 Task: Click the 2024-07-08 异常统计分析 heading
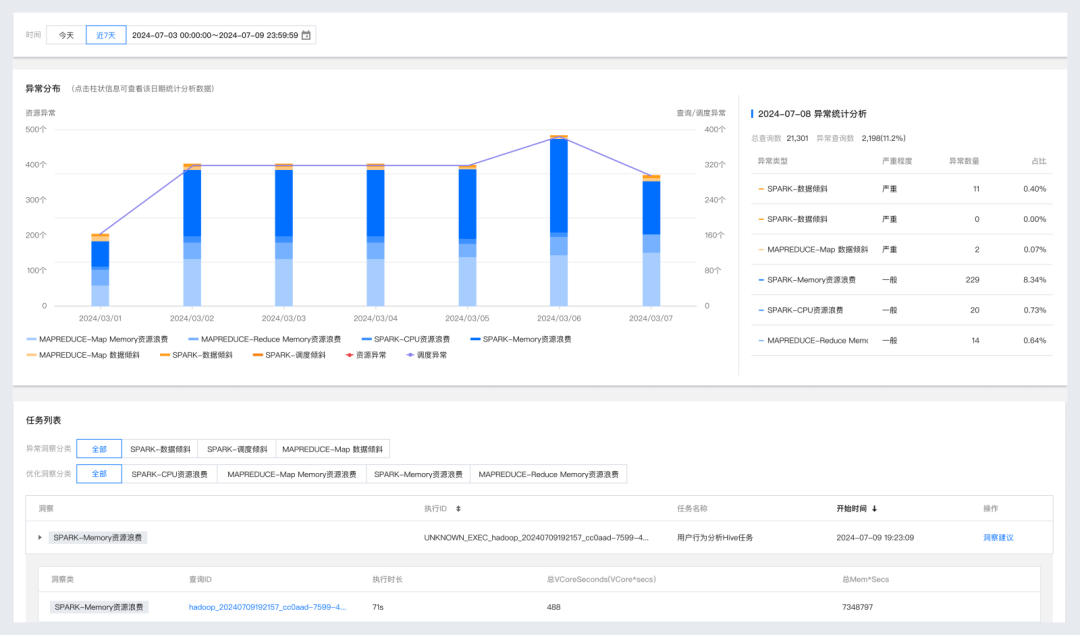click(811, 114)
